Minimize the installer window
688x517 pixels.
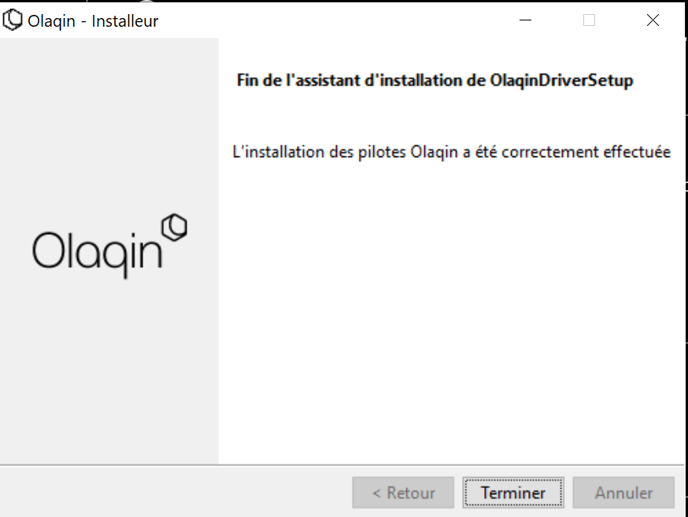pos(525,20)
